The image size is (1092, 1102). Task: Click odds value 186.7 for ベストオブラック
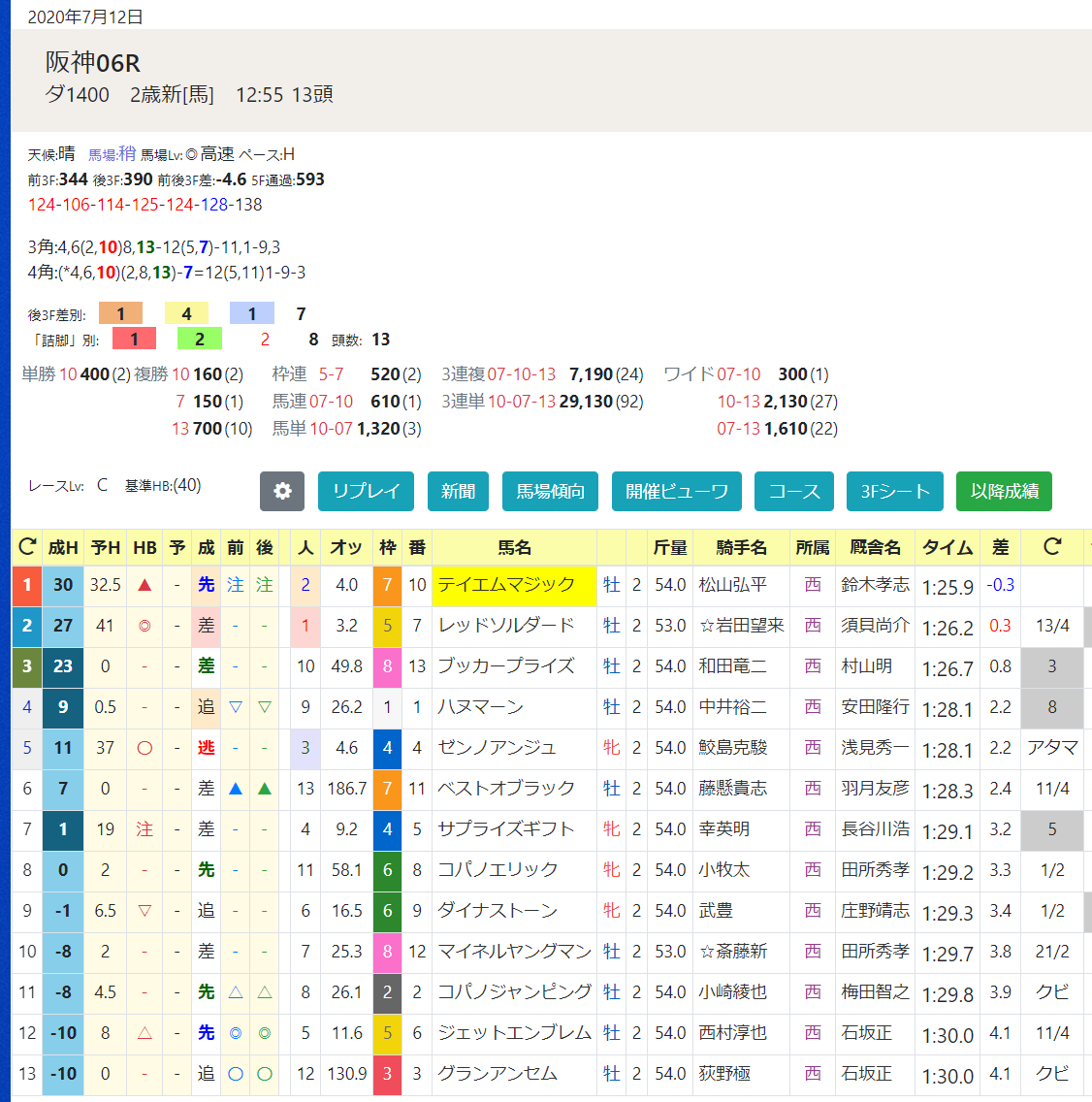click(346, 789)
